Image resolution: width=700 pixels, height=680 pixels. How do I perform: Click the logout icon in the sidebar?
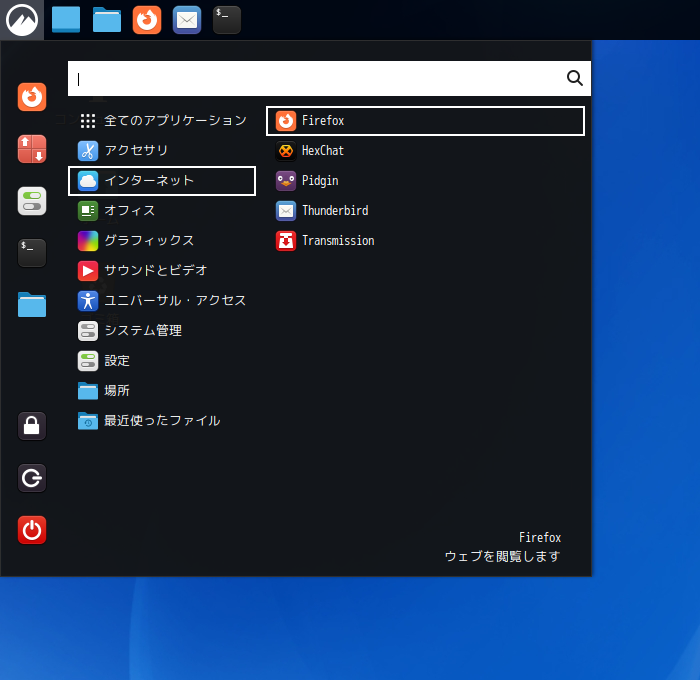tap(32, 478)
